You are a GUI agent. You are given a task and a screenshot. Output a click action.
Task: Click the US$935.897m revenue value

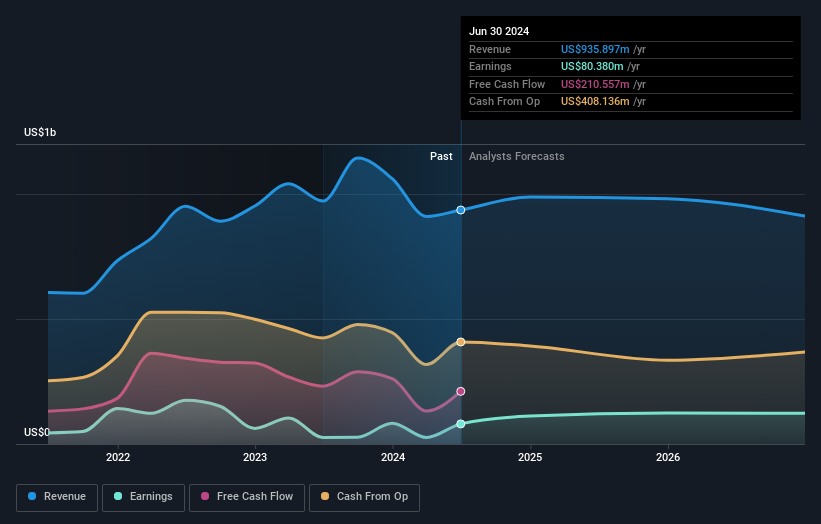(595, 49)
